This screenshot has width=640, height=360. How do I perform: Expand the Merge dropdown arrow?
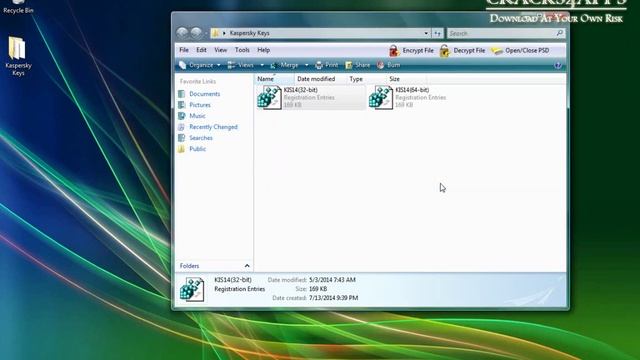[x=307, y=65]
